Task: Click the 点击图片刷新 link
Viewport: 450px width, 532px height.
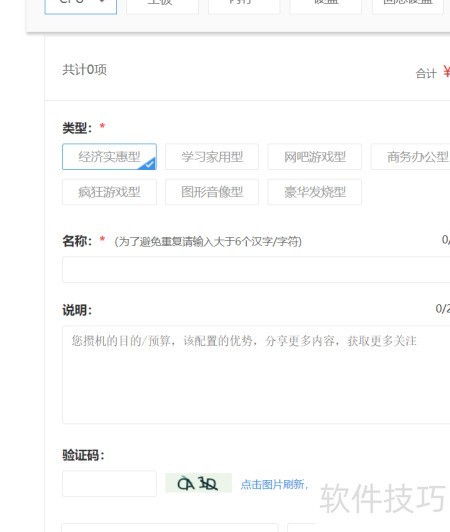Action: coord(274,484)
